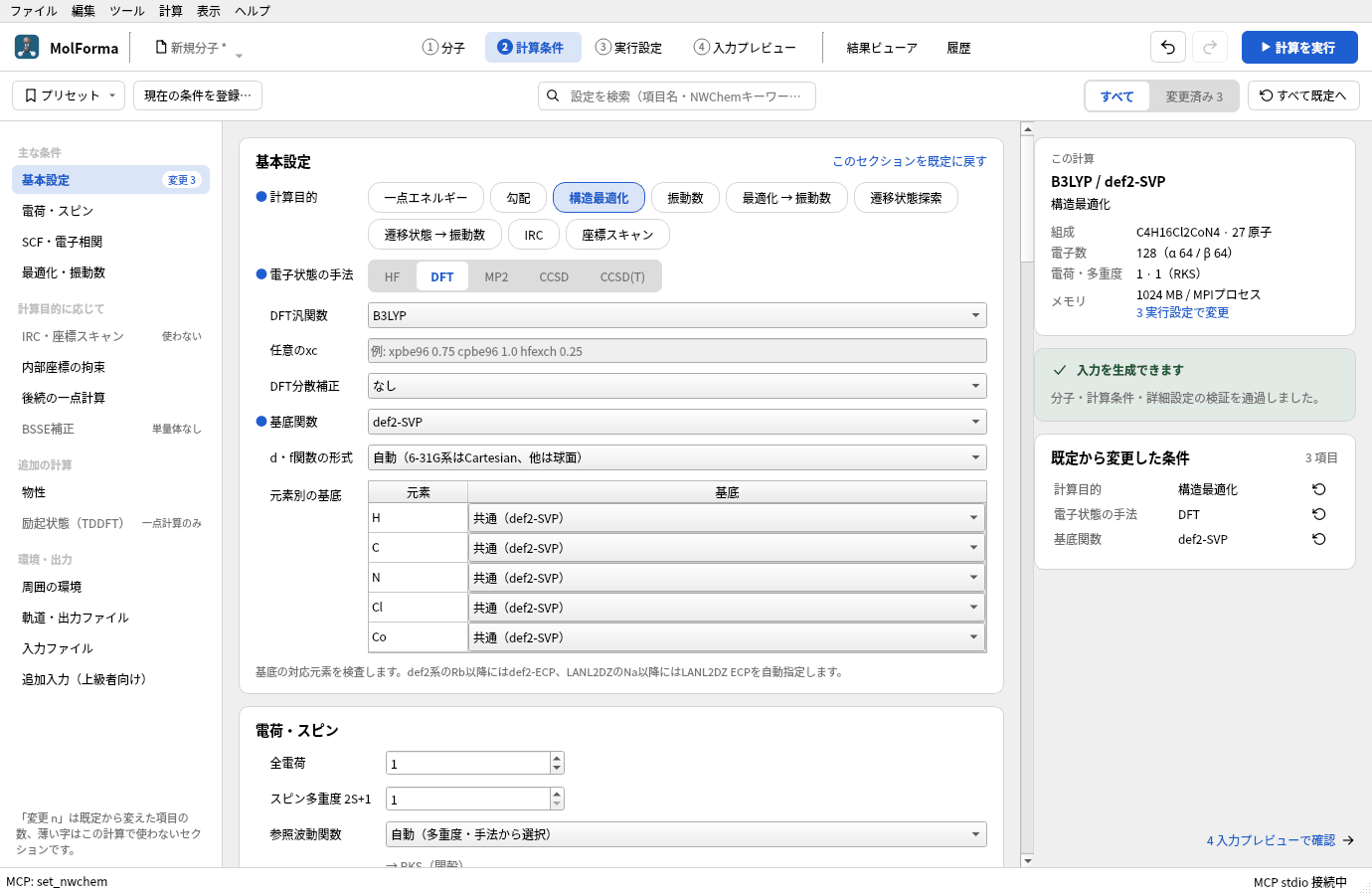This screenshot has height=895, width=1372.
Task: Click the 3 実行設定で変更 link
Action: pyautogui.click(x=1183, y=312)
